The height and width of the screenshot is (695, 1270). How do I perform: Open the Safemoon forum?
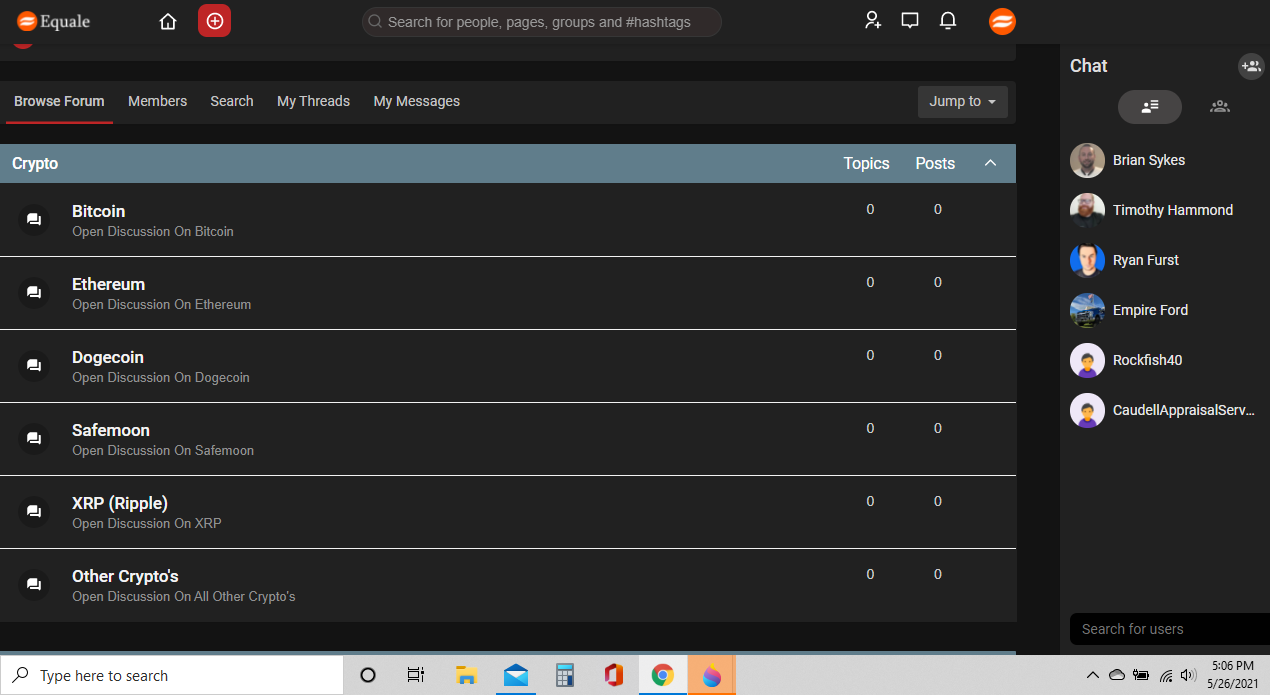pyautogui.click(x=111, y=430)
